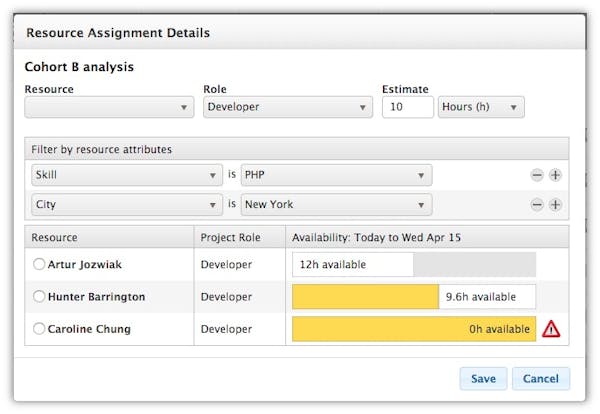
Task: Click the red overallocation warning icon
Action: (x=551, y=328)
